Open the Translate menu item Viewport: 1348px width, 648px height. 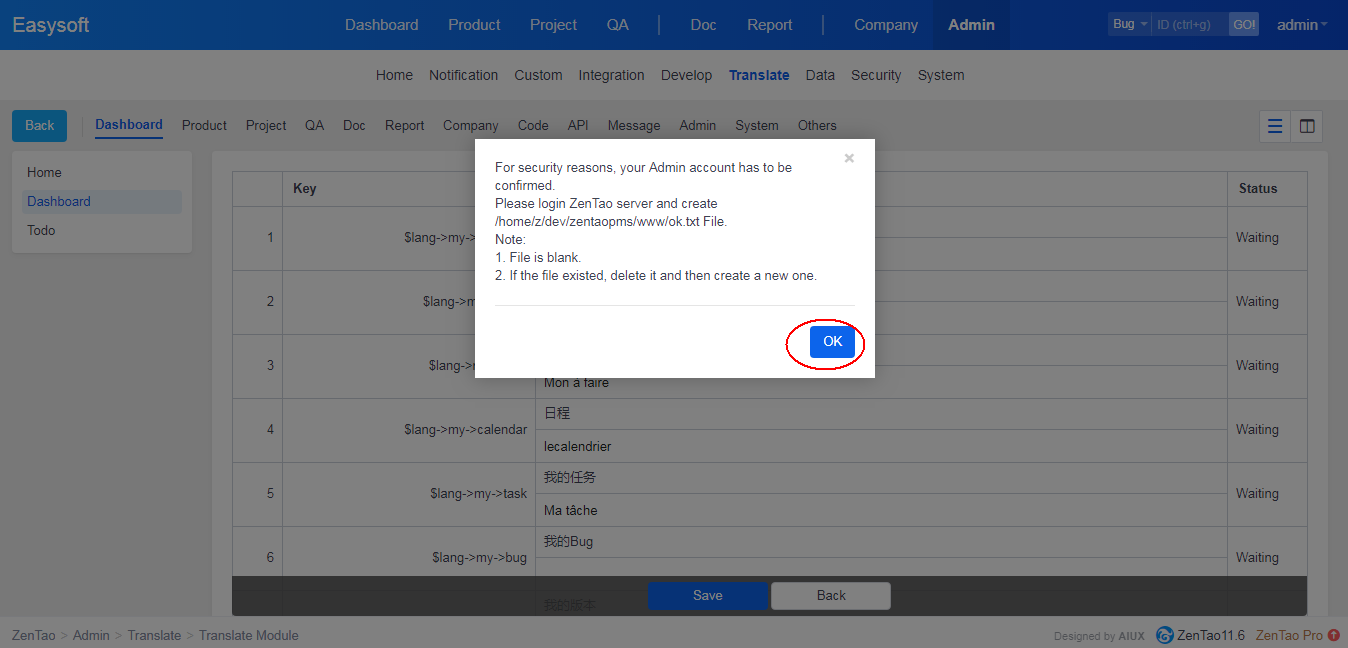(x=758, y=75)
